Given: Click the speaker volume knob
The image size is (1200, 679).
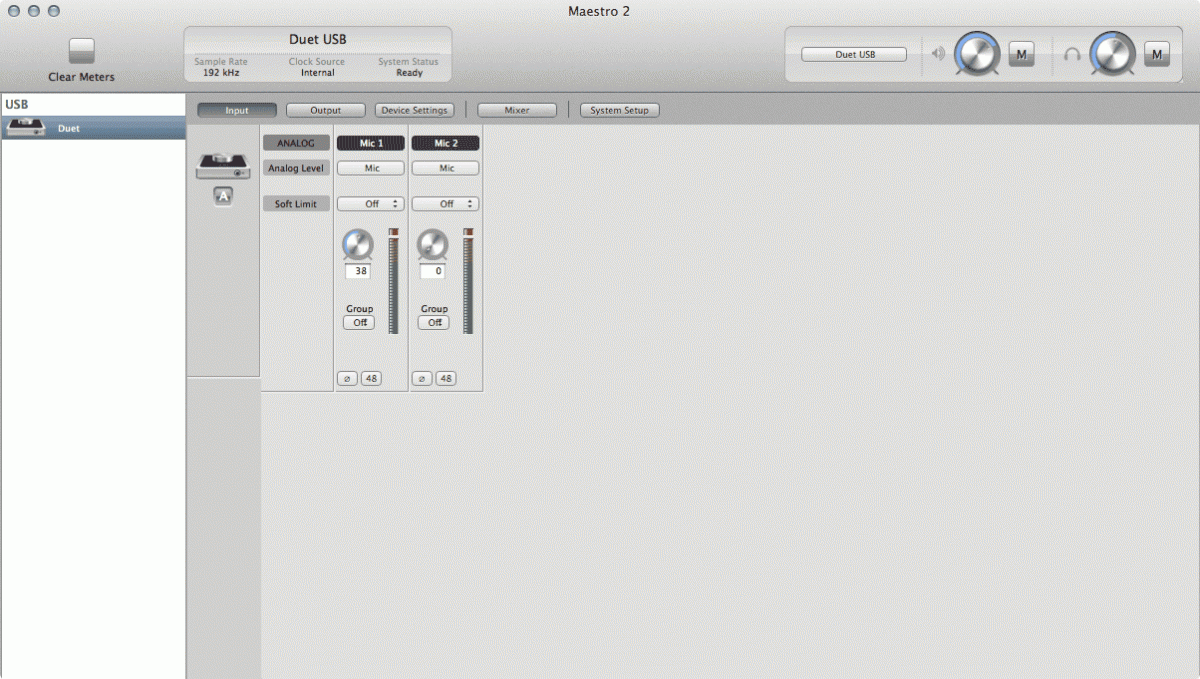Looking at the screenshot, I should 976,53.
